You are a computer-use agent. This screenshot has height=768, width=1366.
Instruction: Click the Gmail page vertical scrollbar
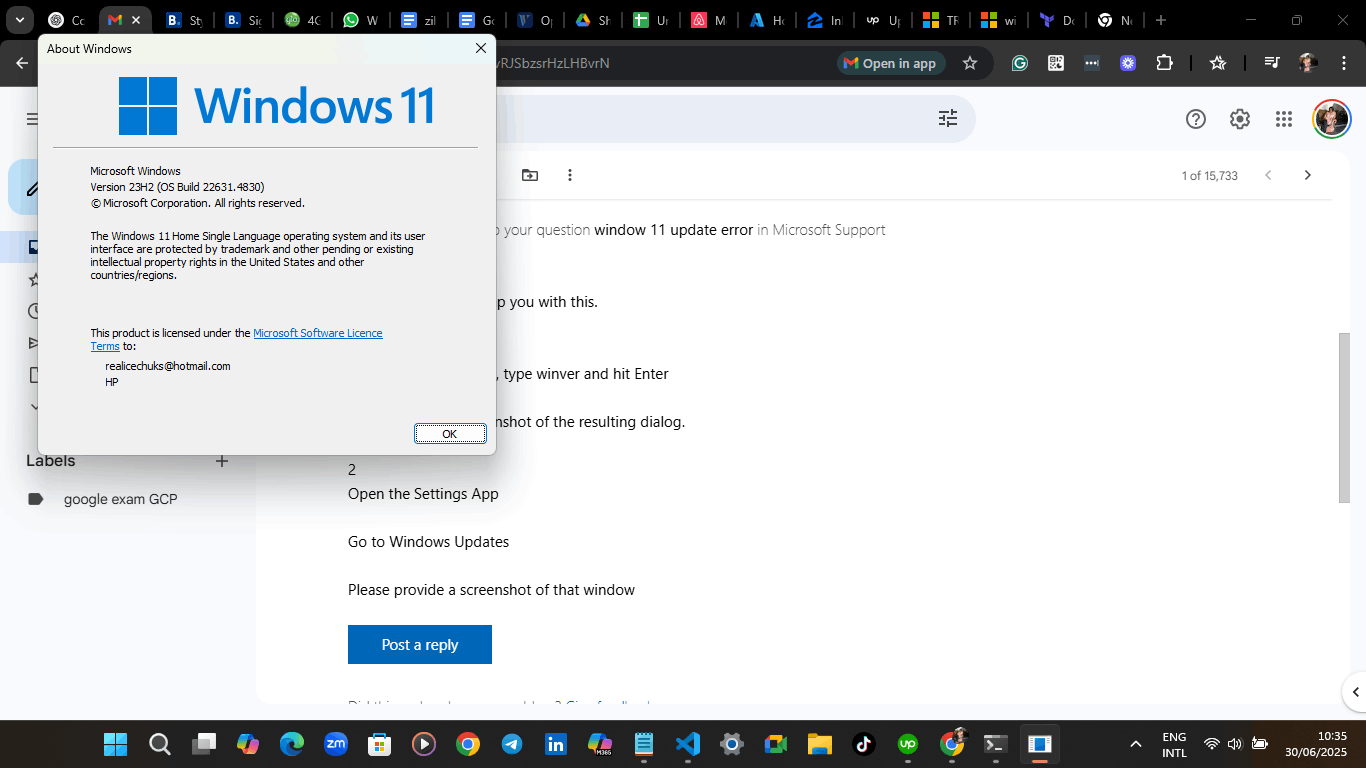pyautogui.click(x=1344, y=417)
